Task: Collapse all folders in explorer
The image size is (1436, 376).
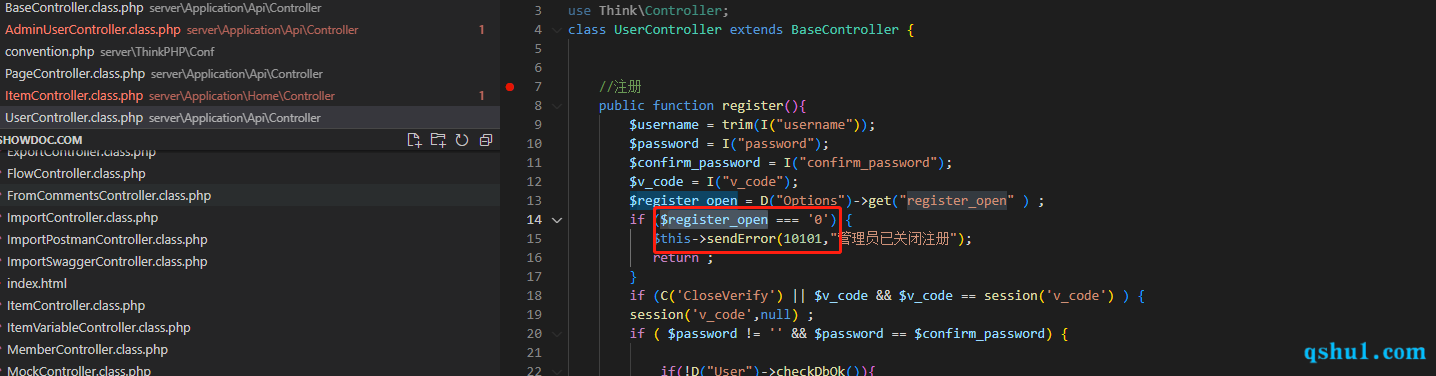Action: tap(486, 140)
